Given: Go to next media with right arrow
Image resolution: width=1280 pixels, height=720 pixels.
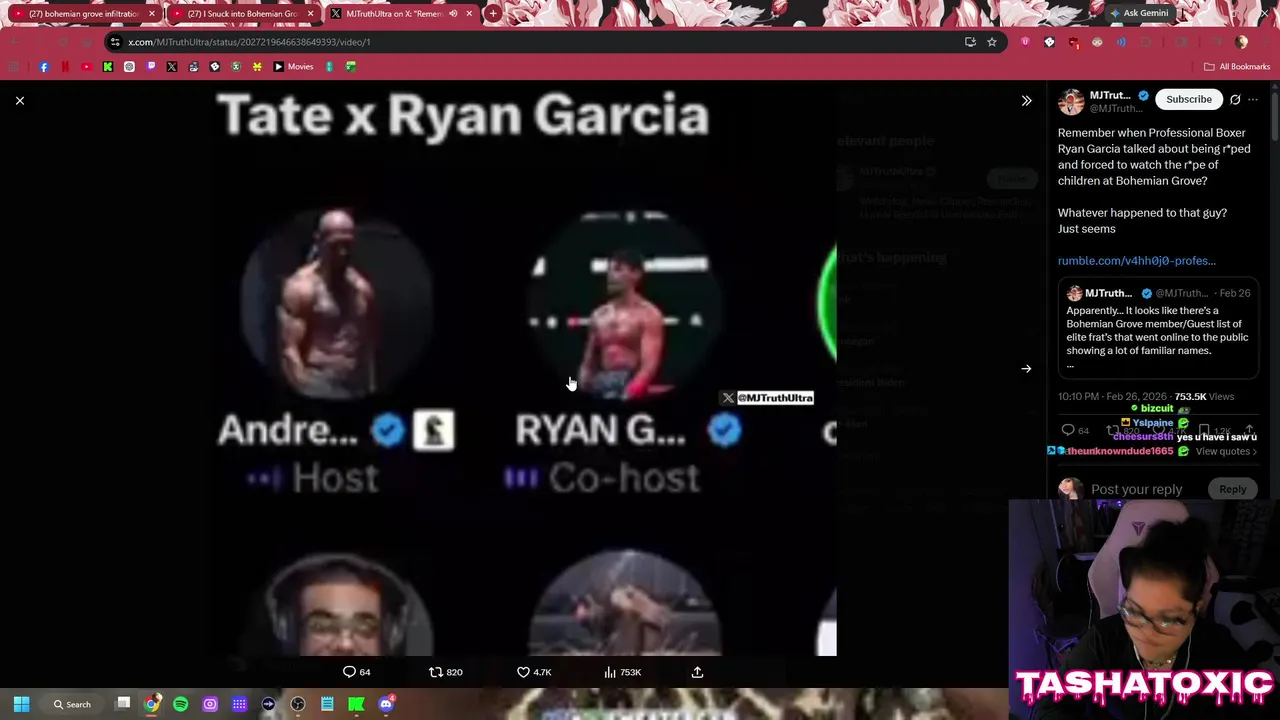Looking at the screenshot, I should [1026, 369].
